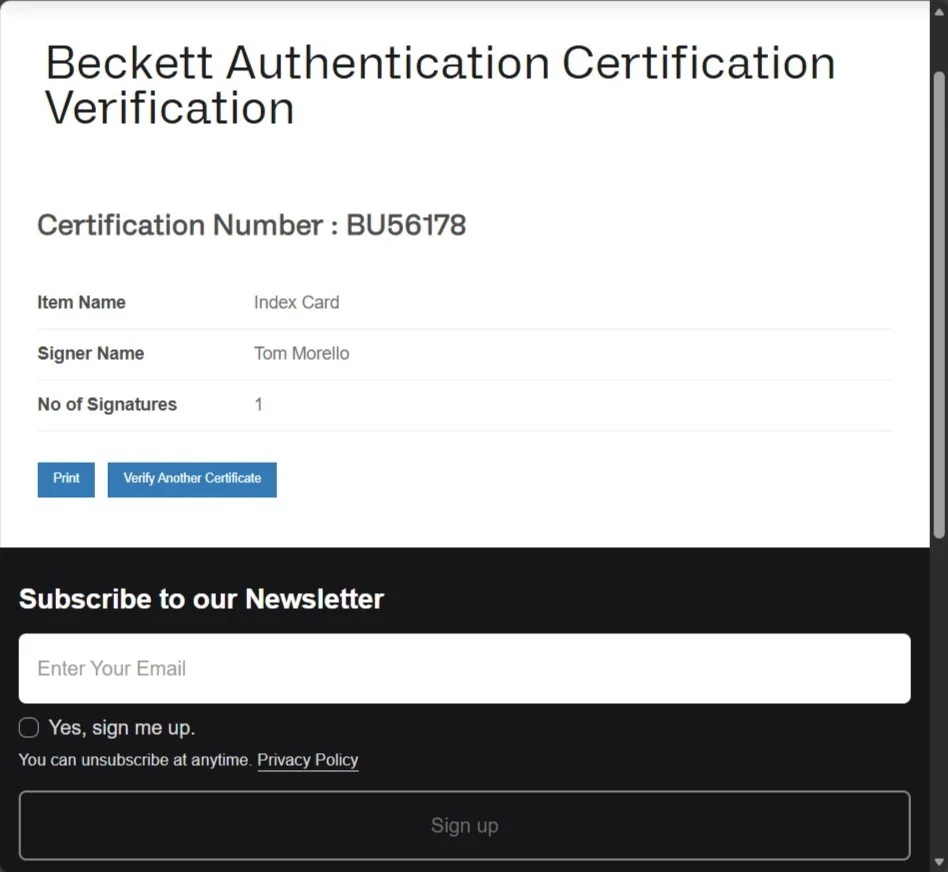Click the Beckett Authentication Certification Verification title
This screenshot has width=948, height=872.
pos(440,85)
